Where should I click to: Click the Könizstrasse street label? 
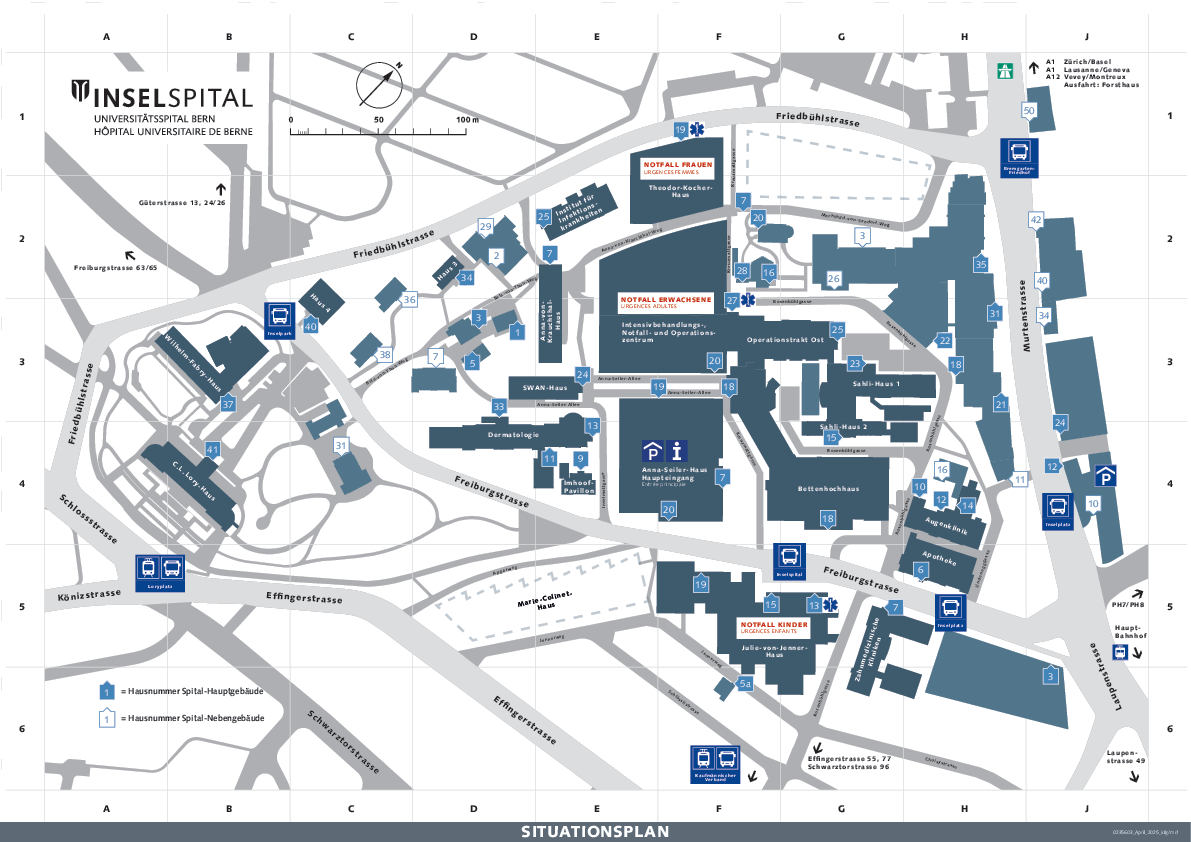(x=89, y=595)
